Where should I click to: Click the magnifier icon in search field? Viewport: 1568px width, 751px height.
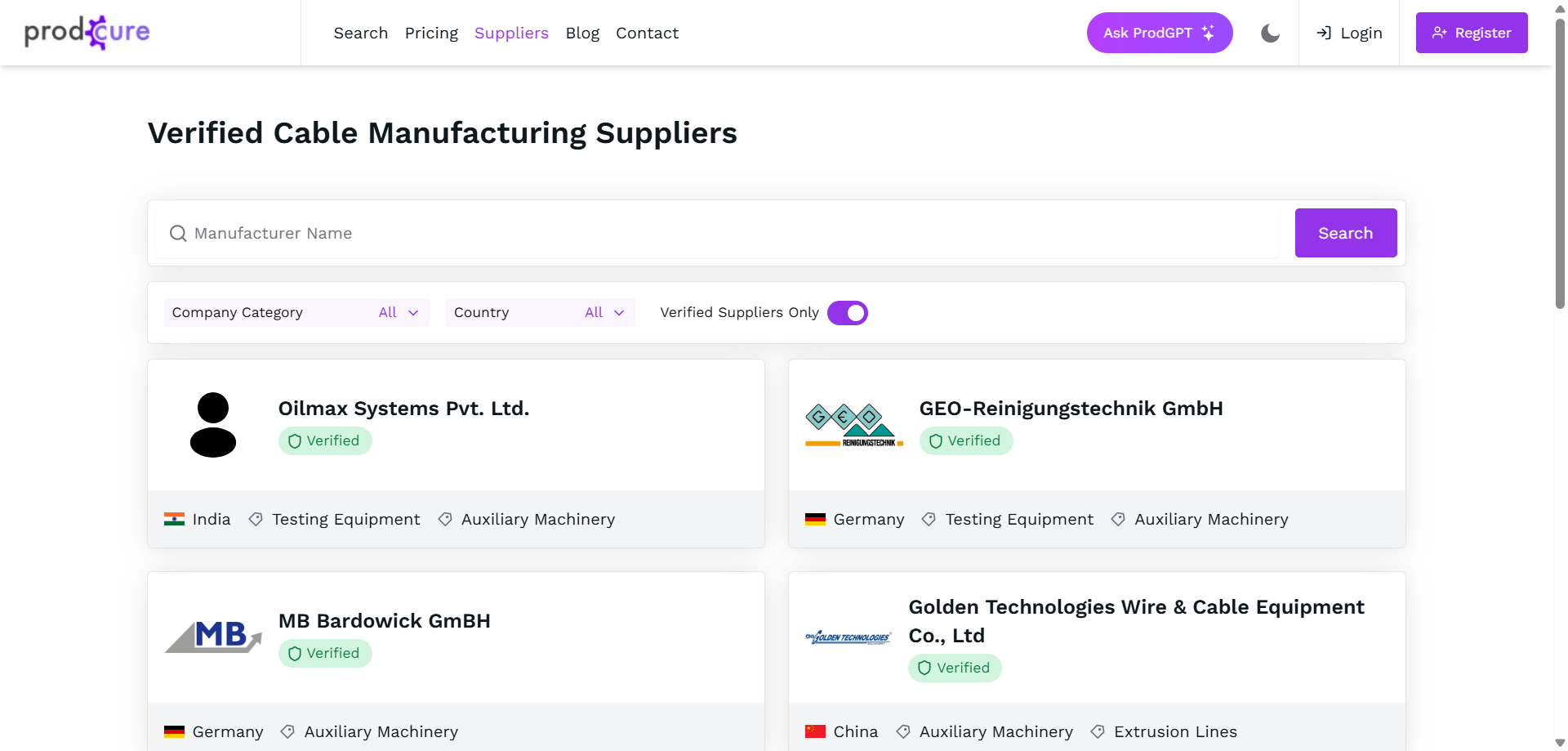pyautogui.click(x=178, y=234)
